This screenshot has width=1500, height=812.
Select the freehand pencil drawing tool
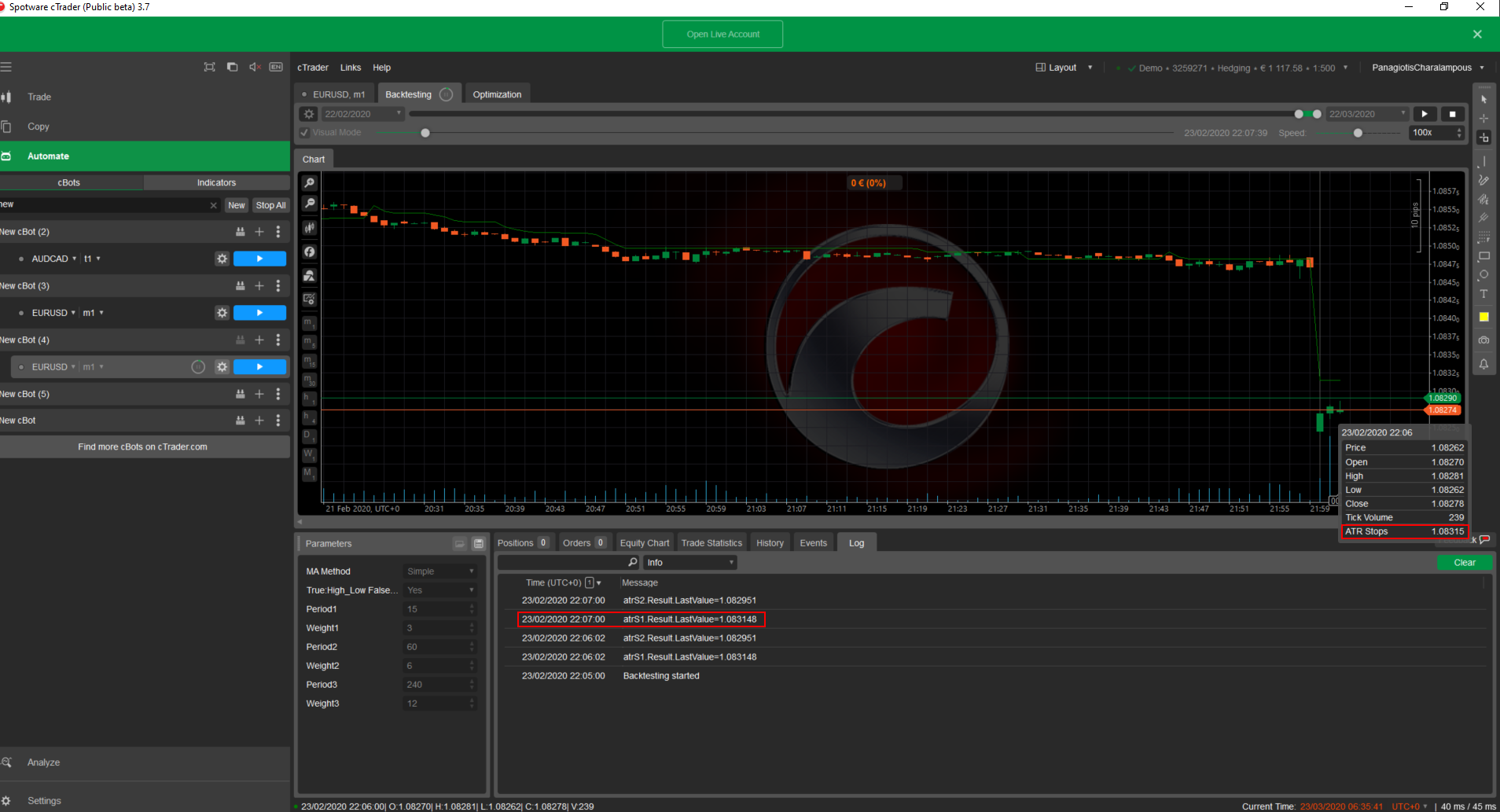(x=1483, y=181)
